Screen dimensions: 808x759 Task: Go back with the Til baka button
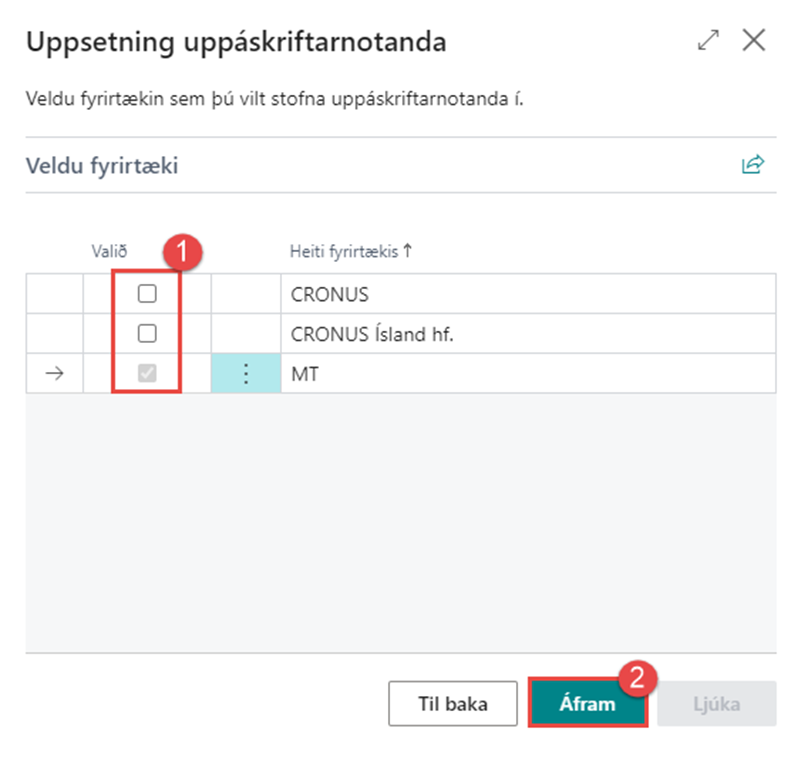tap(452, 704)
